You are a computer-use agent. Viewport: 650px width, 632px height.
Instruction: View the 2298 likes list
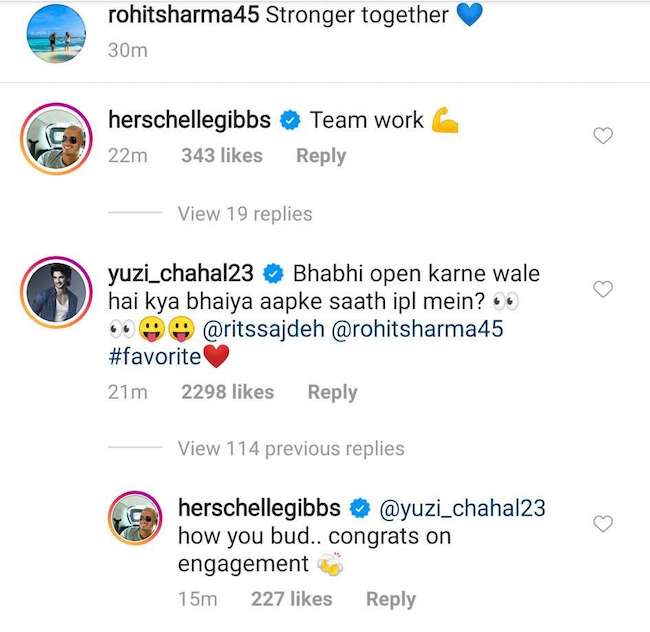tap(227, 393)
